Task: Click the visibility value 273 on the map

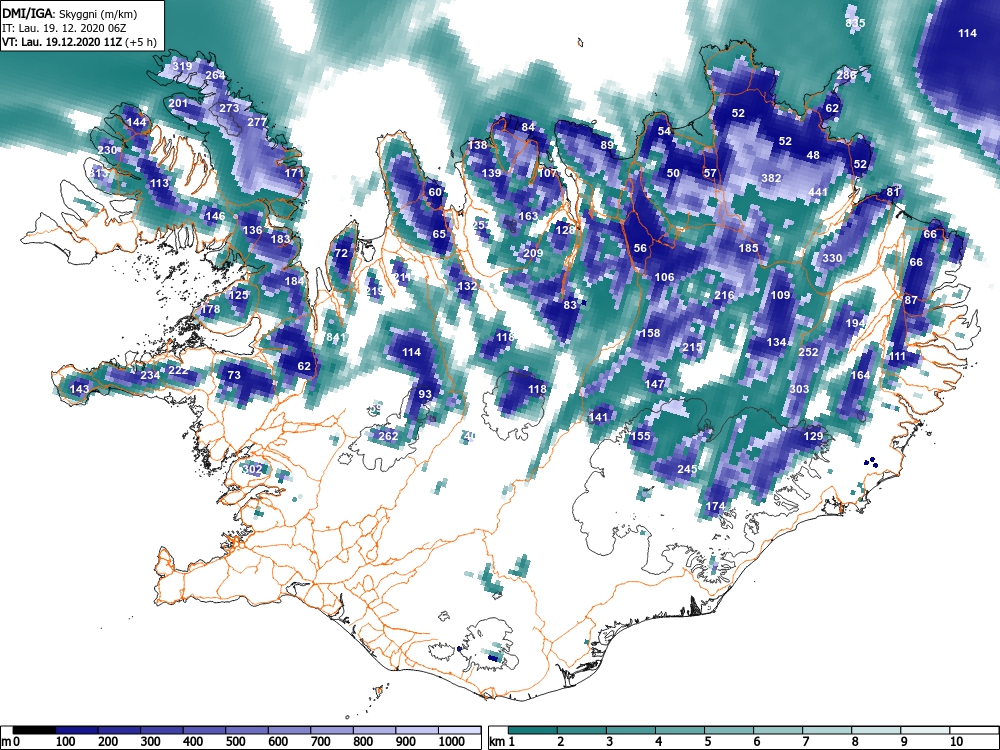Action: [230, 108]
